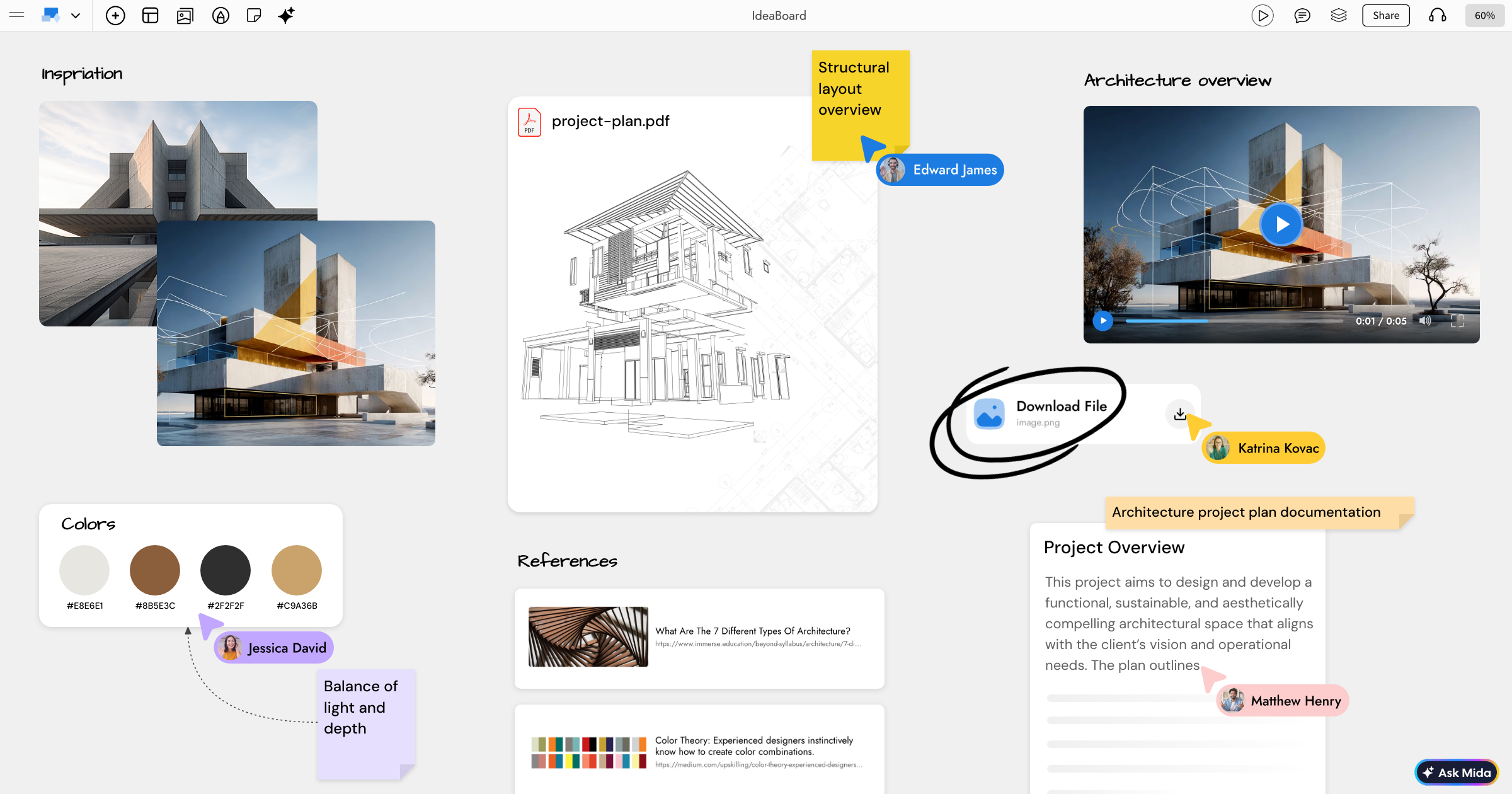Open the 7 Different Types Of Architecture link
The width and height of the screenshot is (1512, 794).
[x=753, y=631]
